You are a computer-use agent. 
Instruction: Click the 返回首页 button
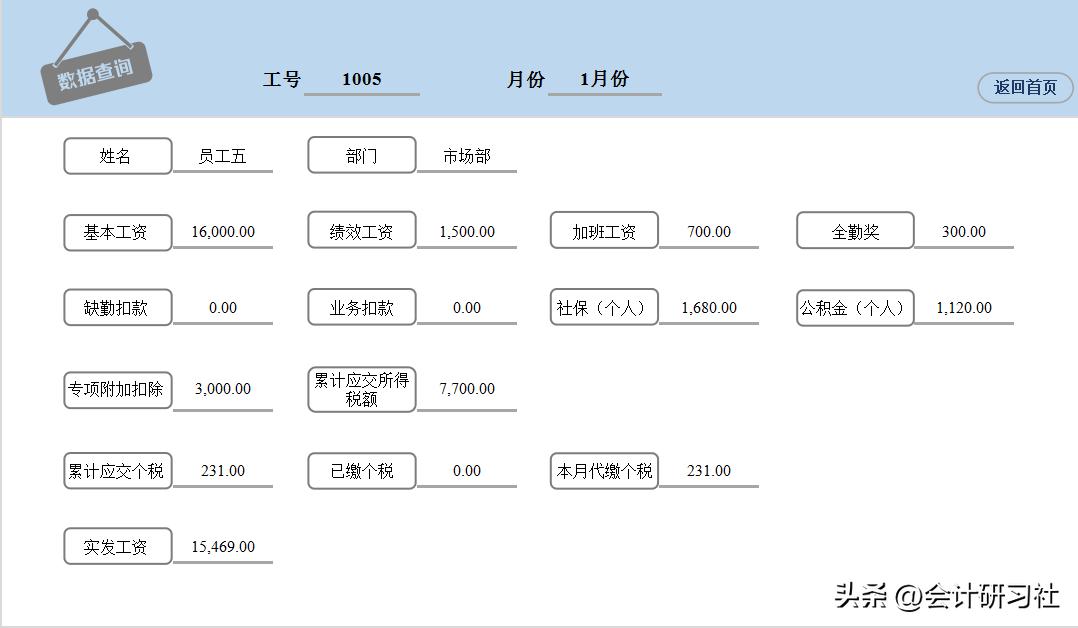pyautogui.click(x=1025, y=88)
